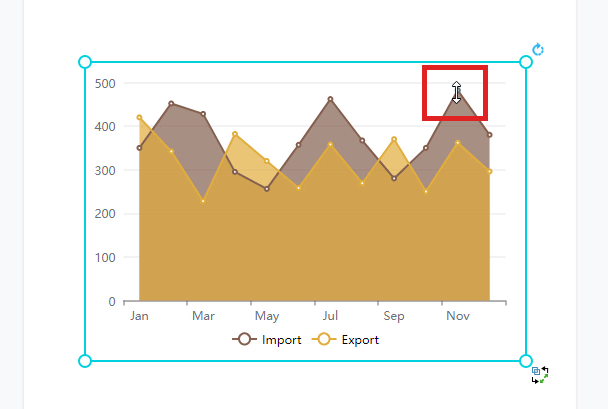Viewport: 608px width, 409px height.
Task: Select the Export data point for Jul
Action: (330, 144)
